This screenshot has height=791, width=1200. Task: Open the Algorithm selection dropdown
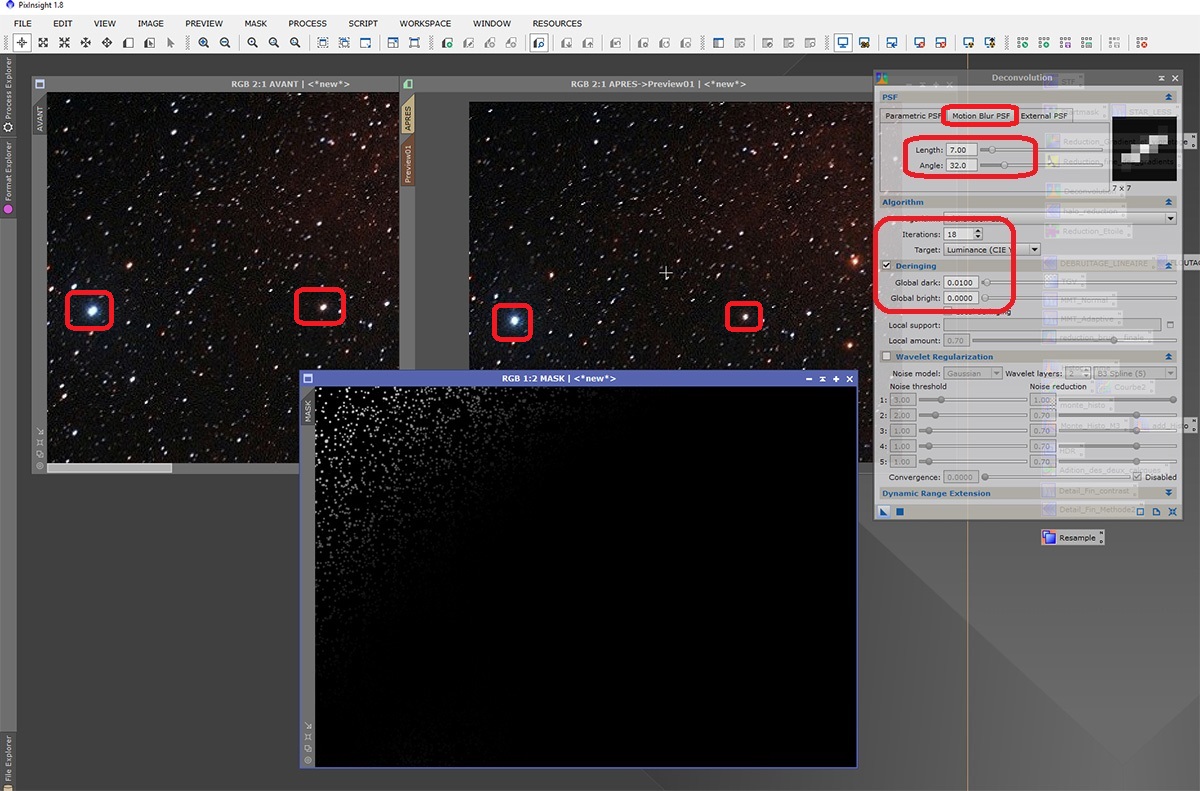coord(1060,218)
